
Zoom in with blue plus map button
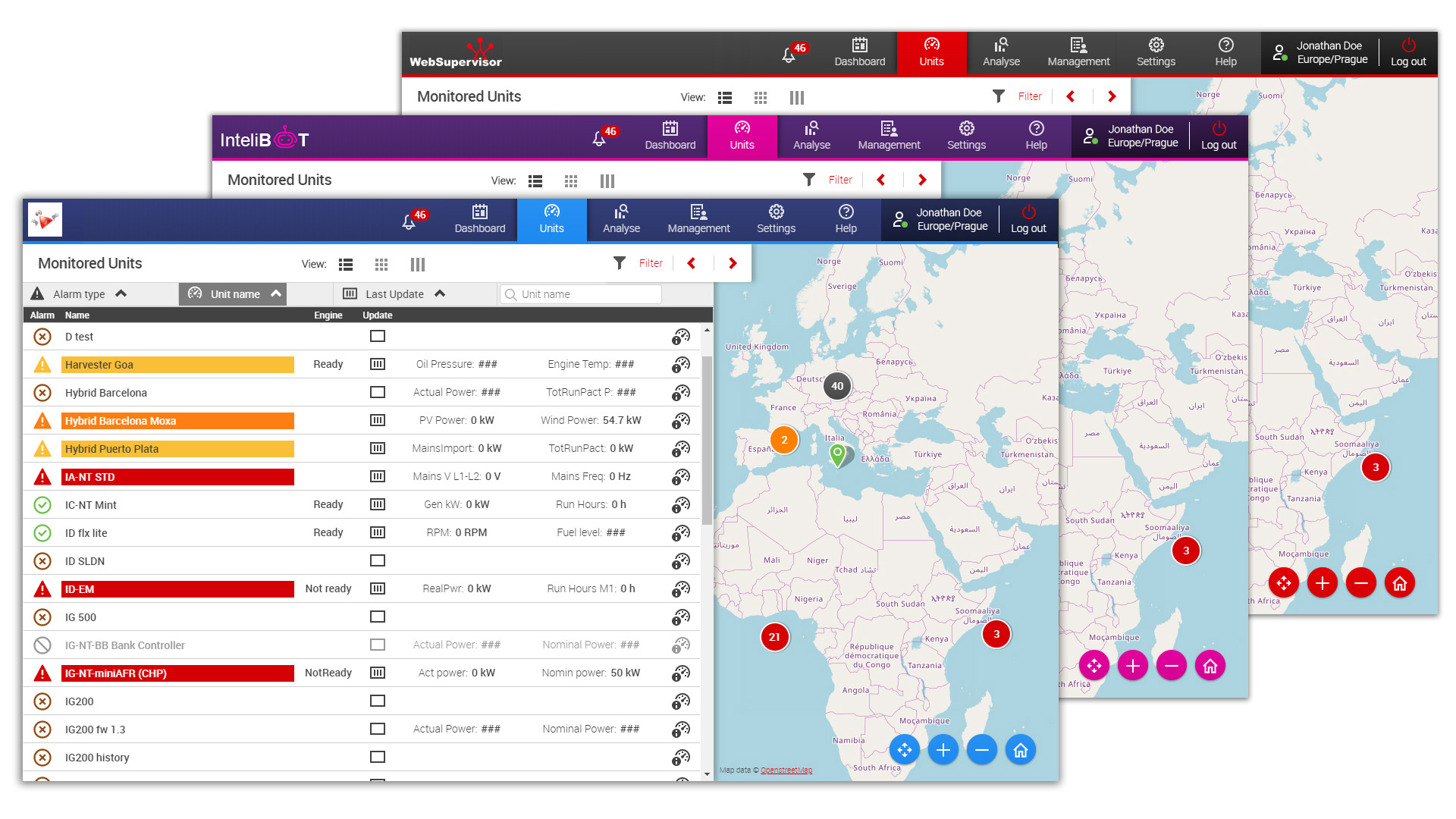point(943,750)
